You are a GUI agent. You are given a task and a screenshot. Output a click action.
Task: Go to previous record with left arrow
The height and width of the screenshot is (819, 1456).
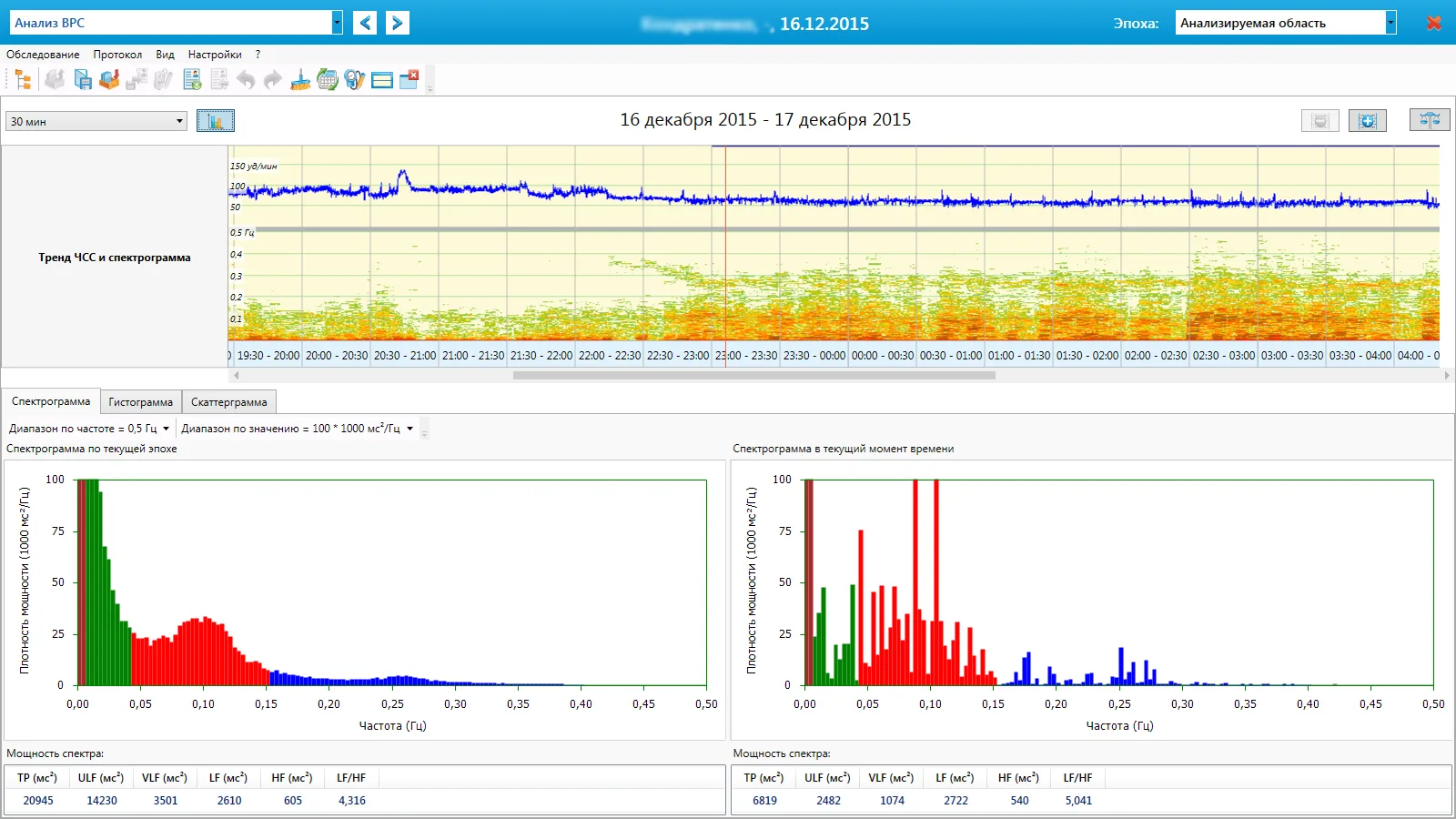(365, 23)
